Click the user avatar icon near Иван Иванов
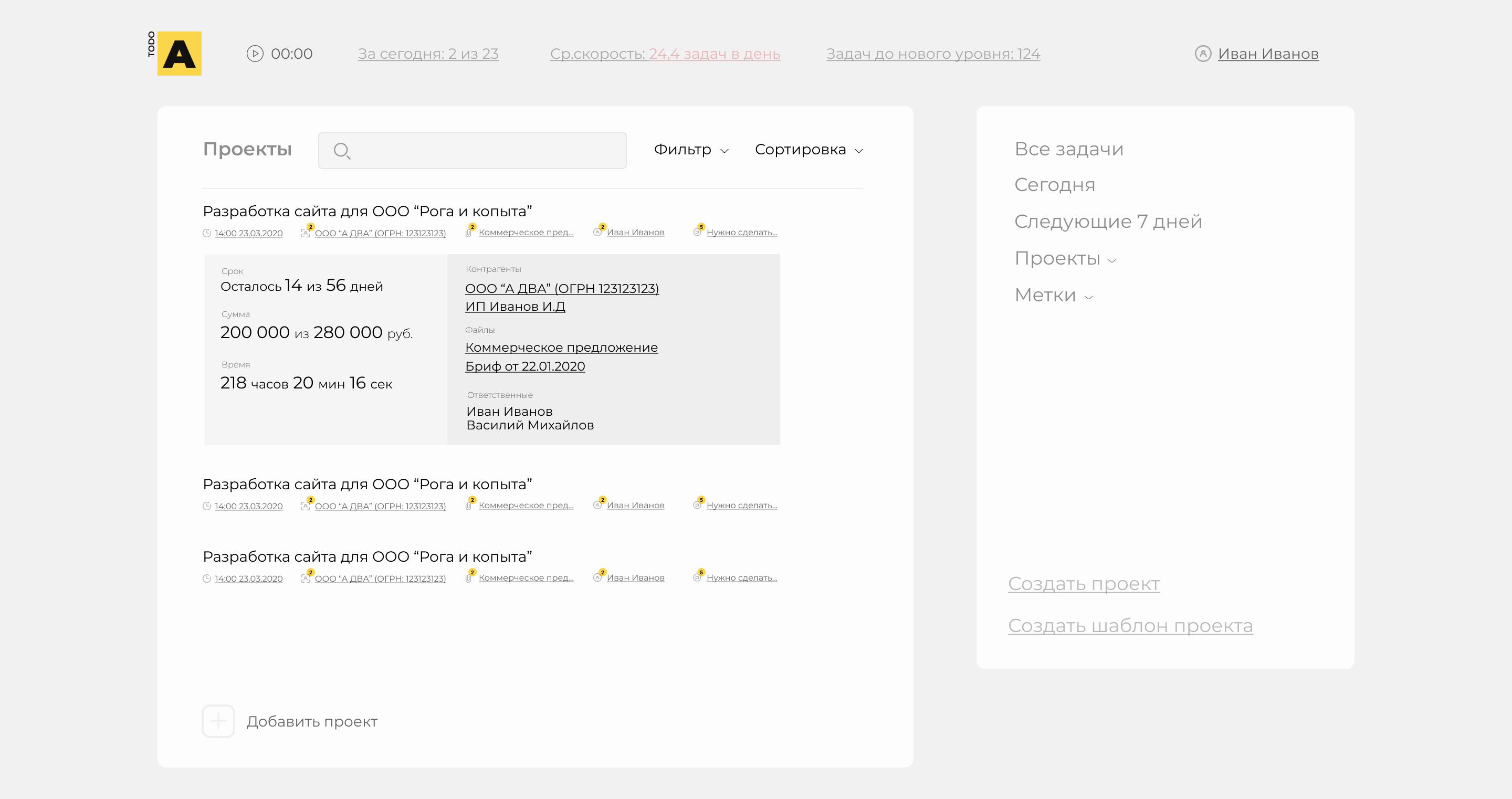This screenshot has width=1512, height=799. click(1203, 54)
